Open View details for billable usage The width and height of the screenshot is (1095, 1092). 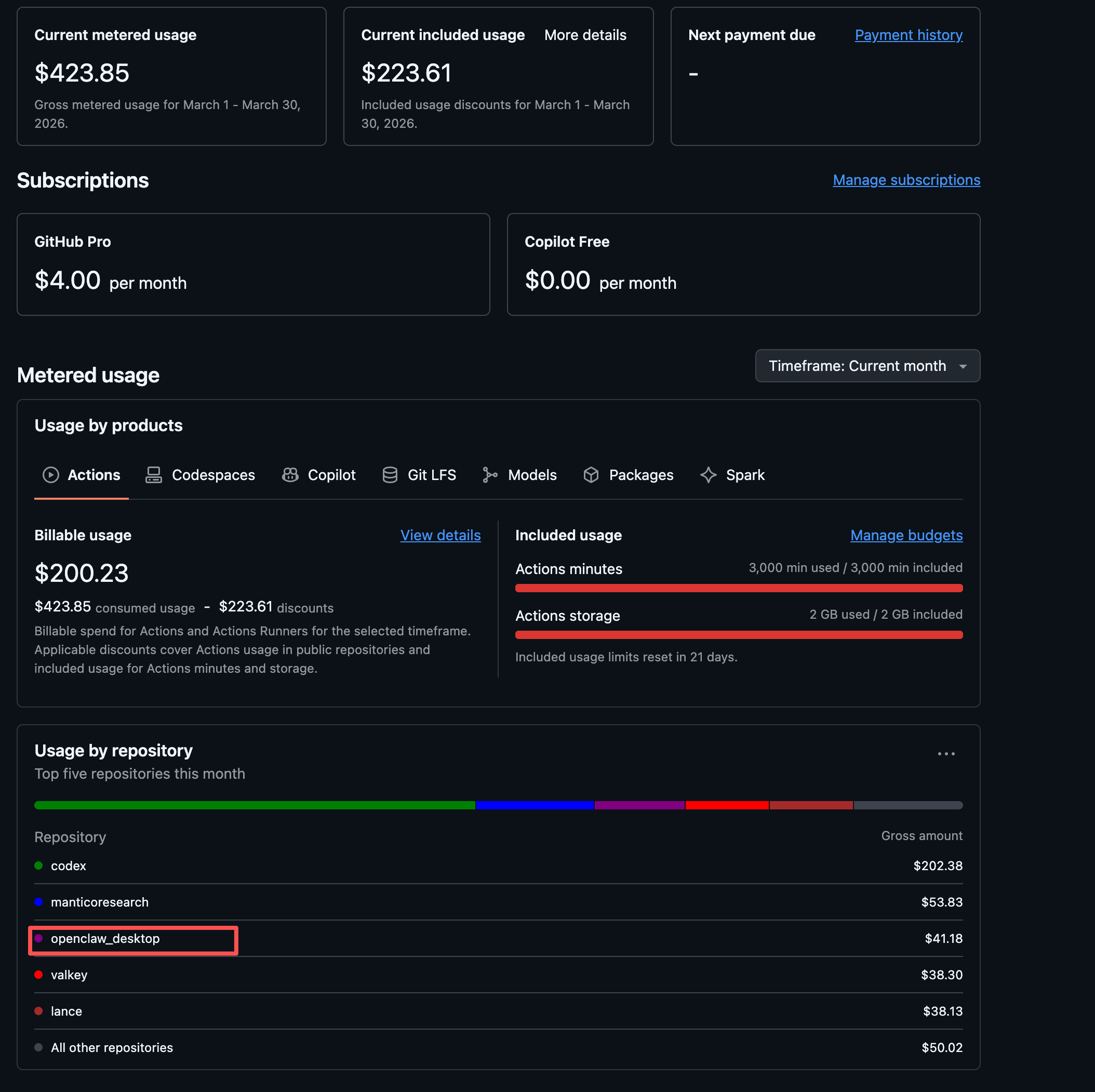click(x=440, y=536)
